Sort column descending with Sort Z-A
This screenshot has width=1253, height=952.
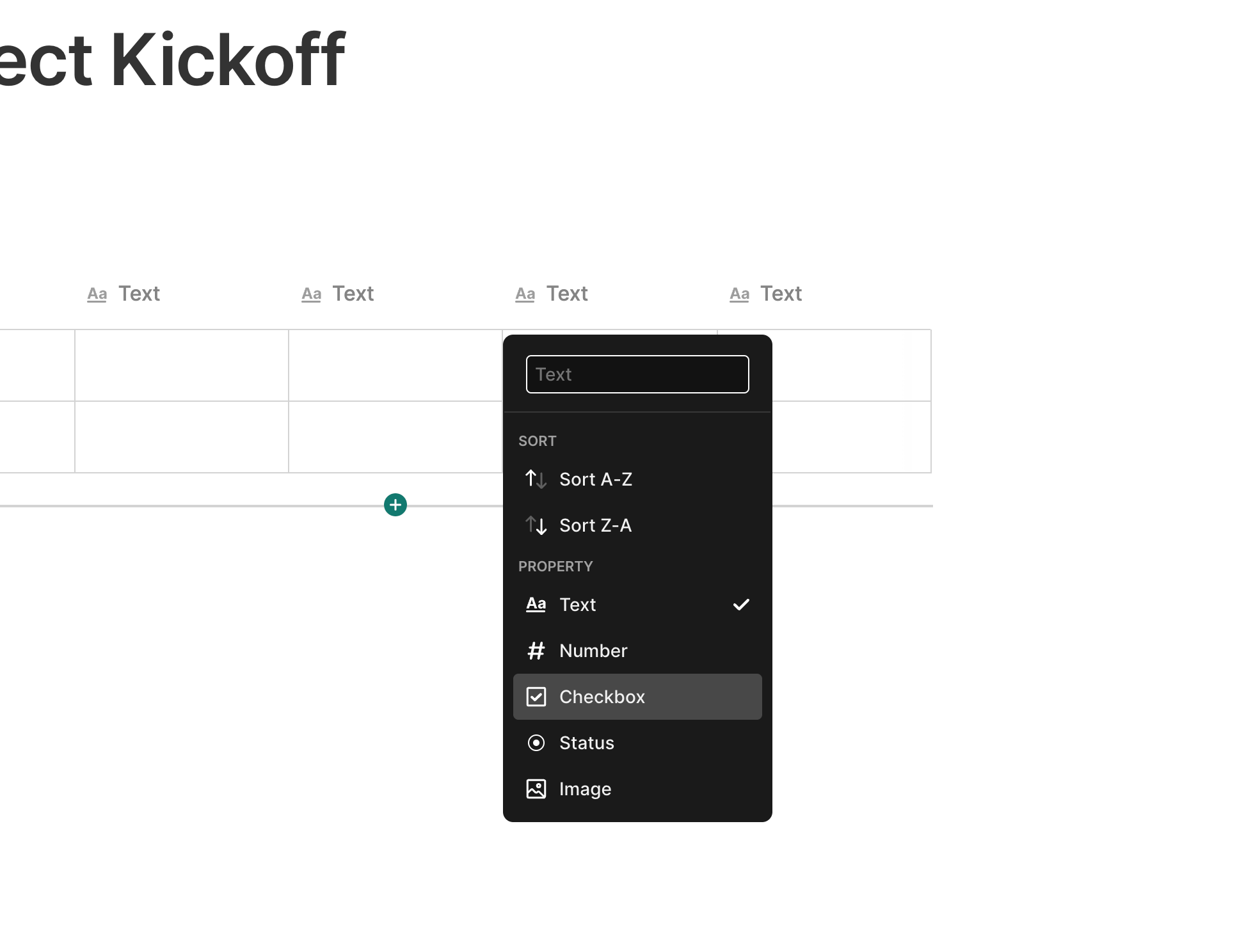click(596, 525)
